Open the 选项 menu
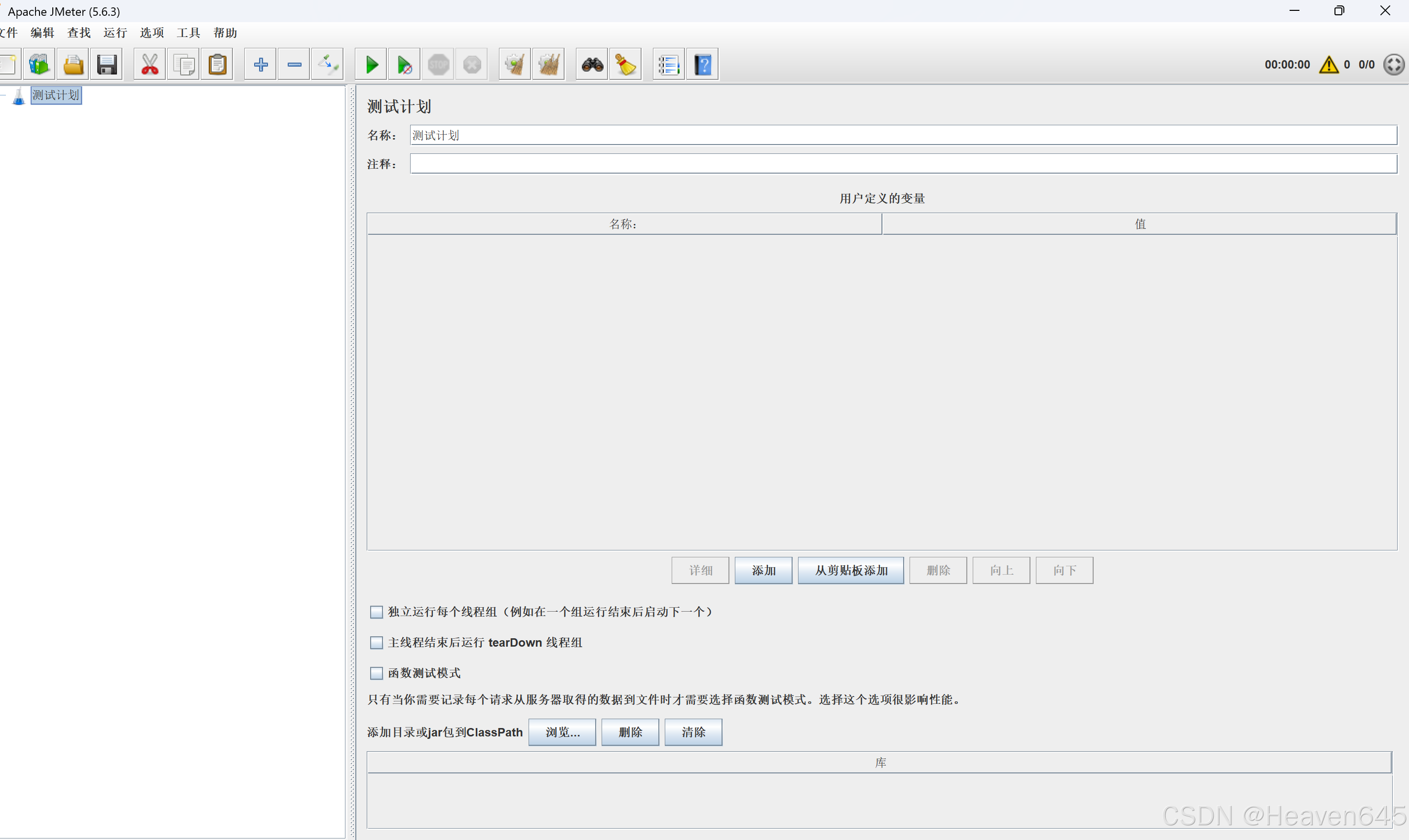The image size is (1409, 840). [x=152, y=33]
